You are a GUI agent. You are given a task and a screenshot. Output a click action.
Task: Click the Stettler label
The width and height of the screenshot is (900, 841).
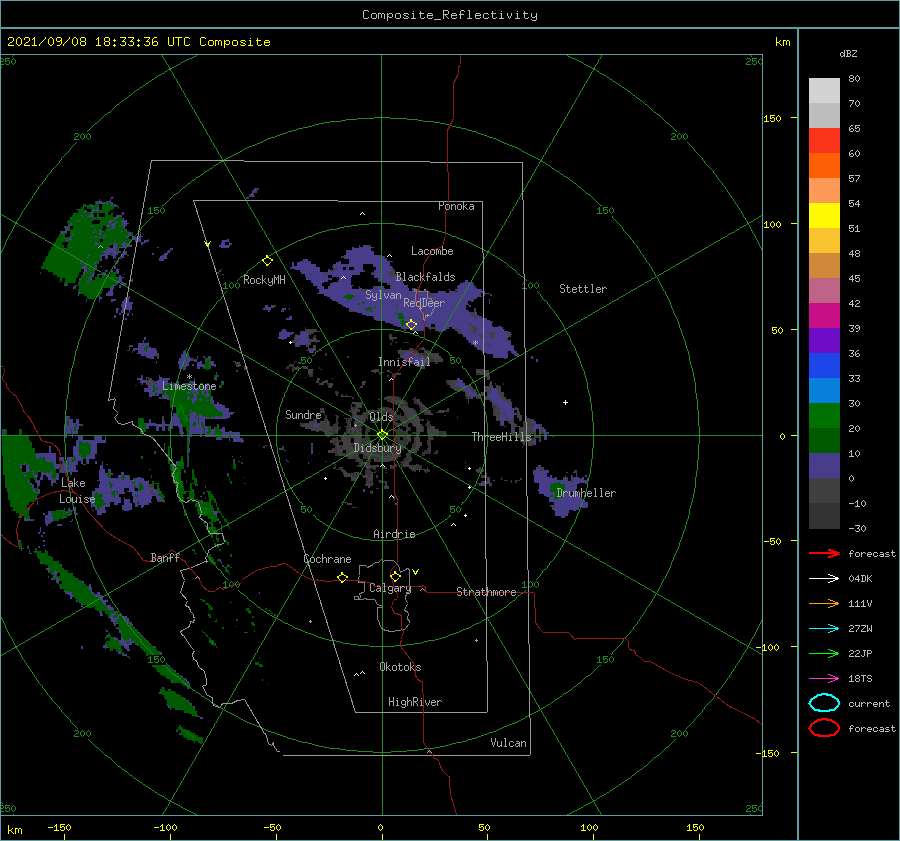pyautogui.click(x=583, y=289)
